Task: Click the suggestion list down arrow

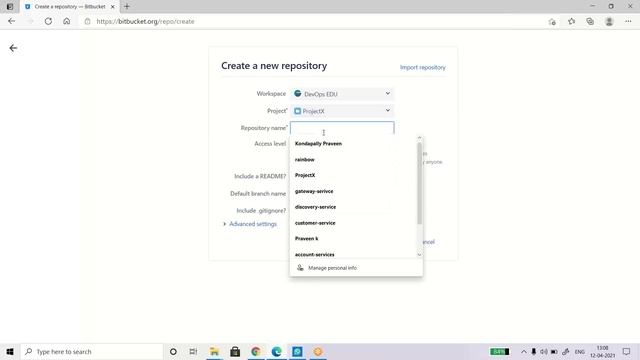Action: pos(420,255)
